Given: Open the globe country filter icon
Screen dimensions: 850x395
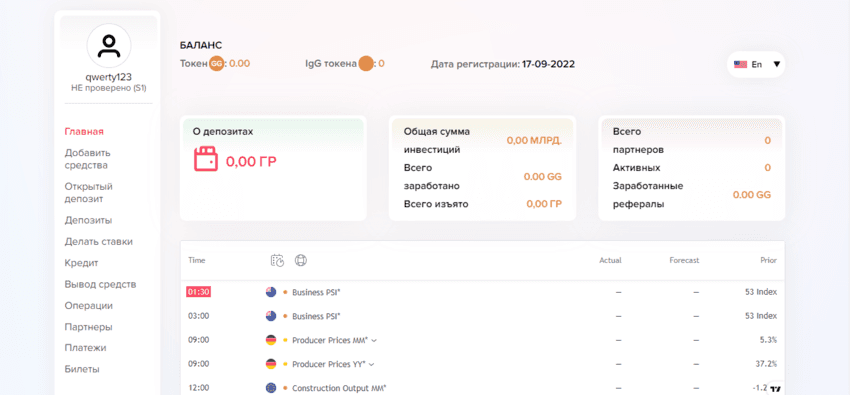Looking at the screenshot, I should tap(301, 260).
